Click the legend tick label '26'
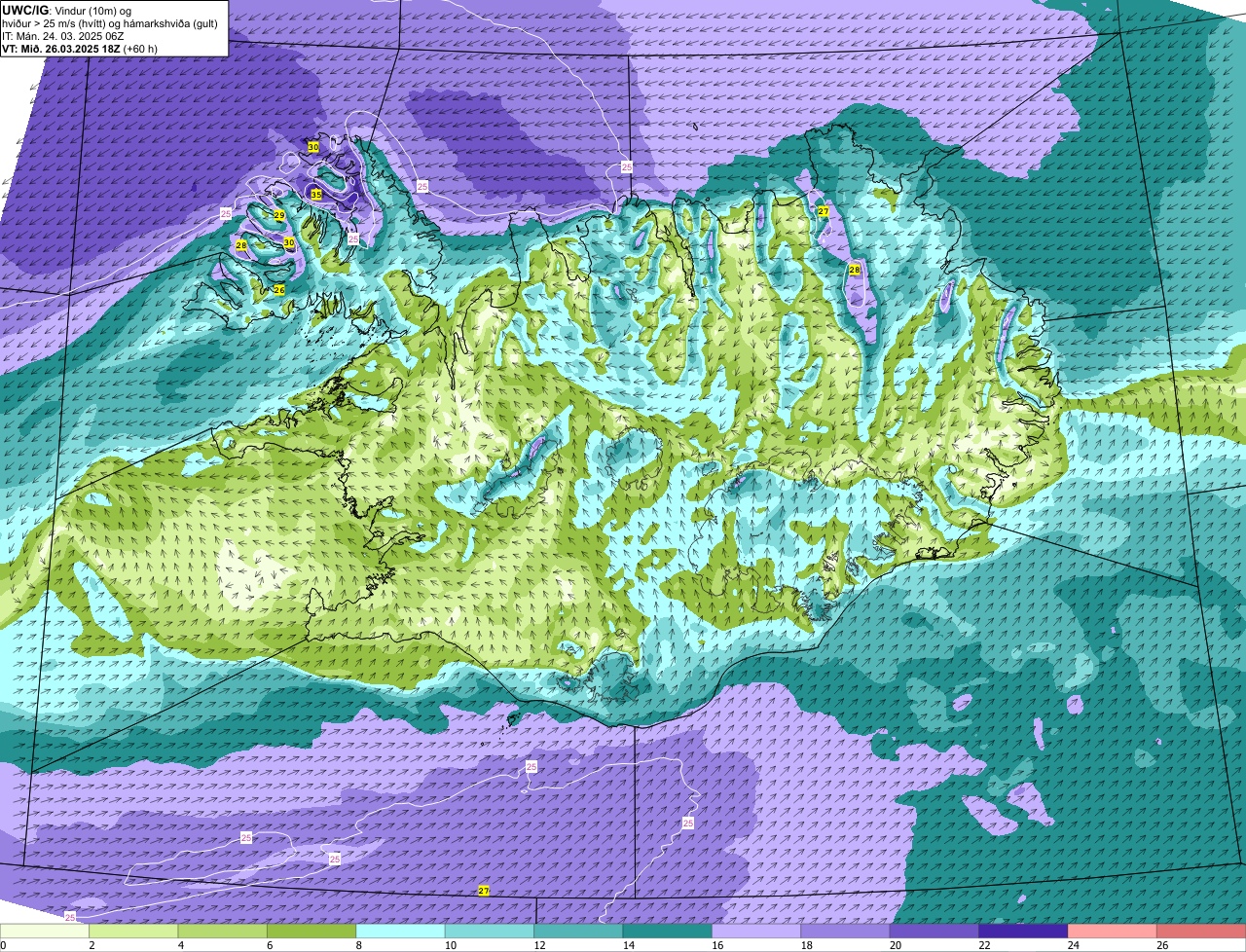 1160,945
